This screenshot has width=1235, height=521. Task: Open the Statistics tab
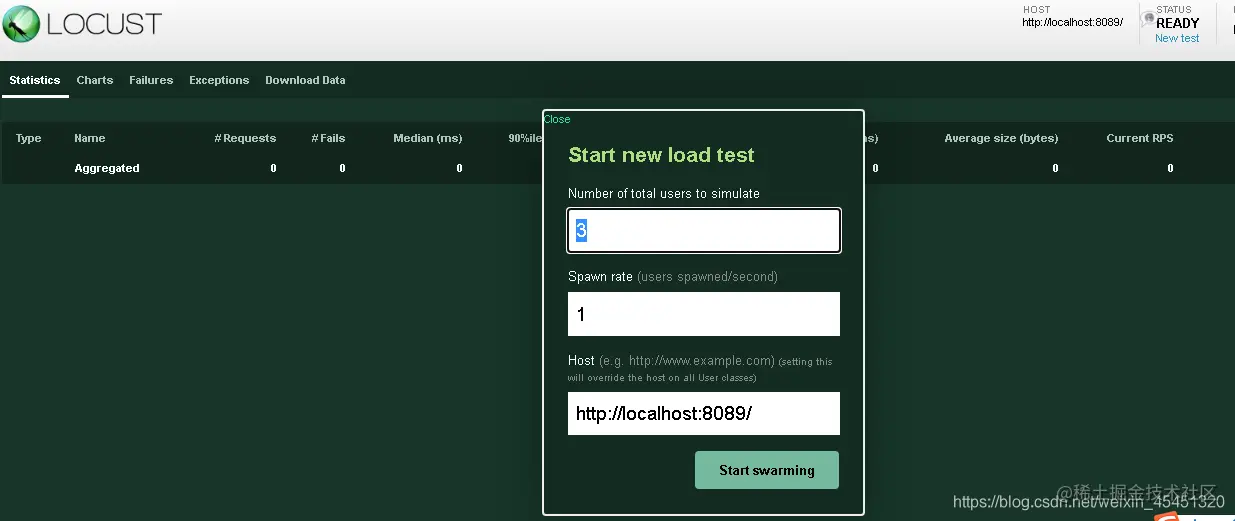coord(35,80)
